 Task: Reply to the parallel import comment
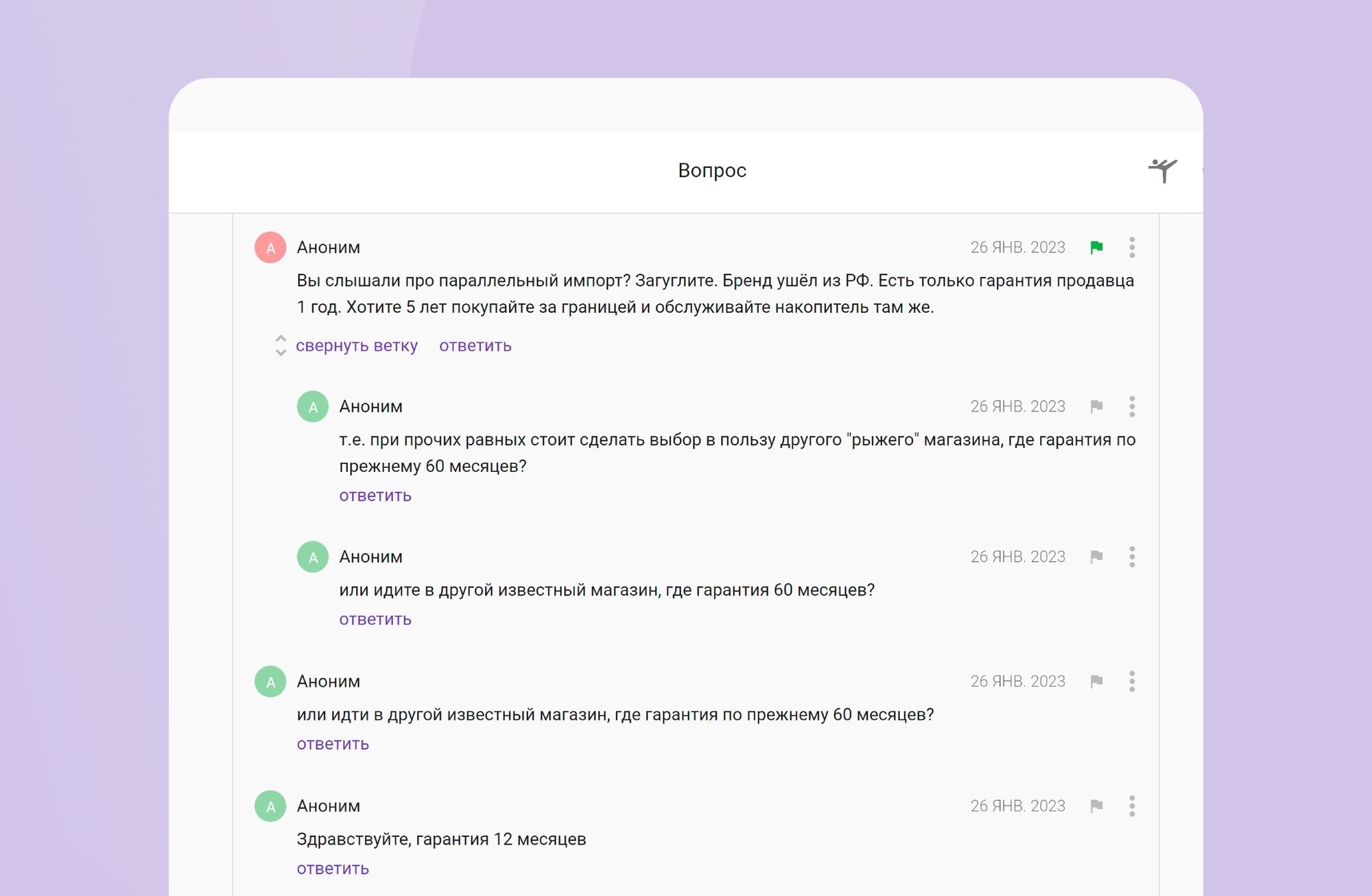(475, 346)
